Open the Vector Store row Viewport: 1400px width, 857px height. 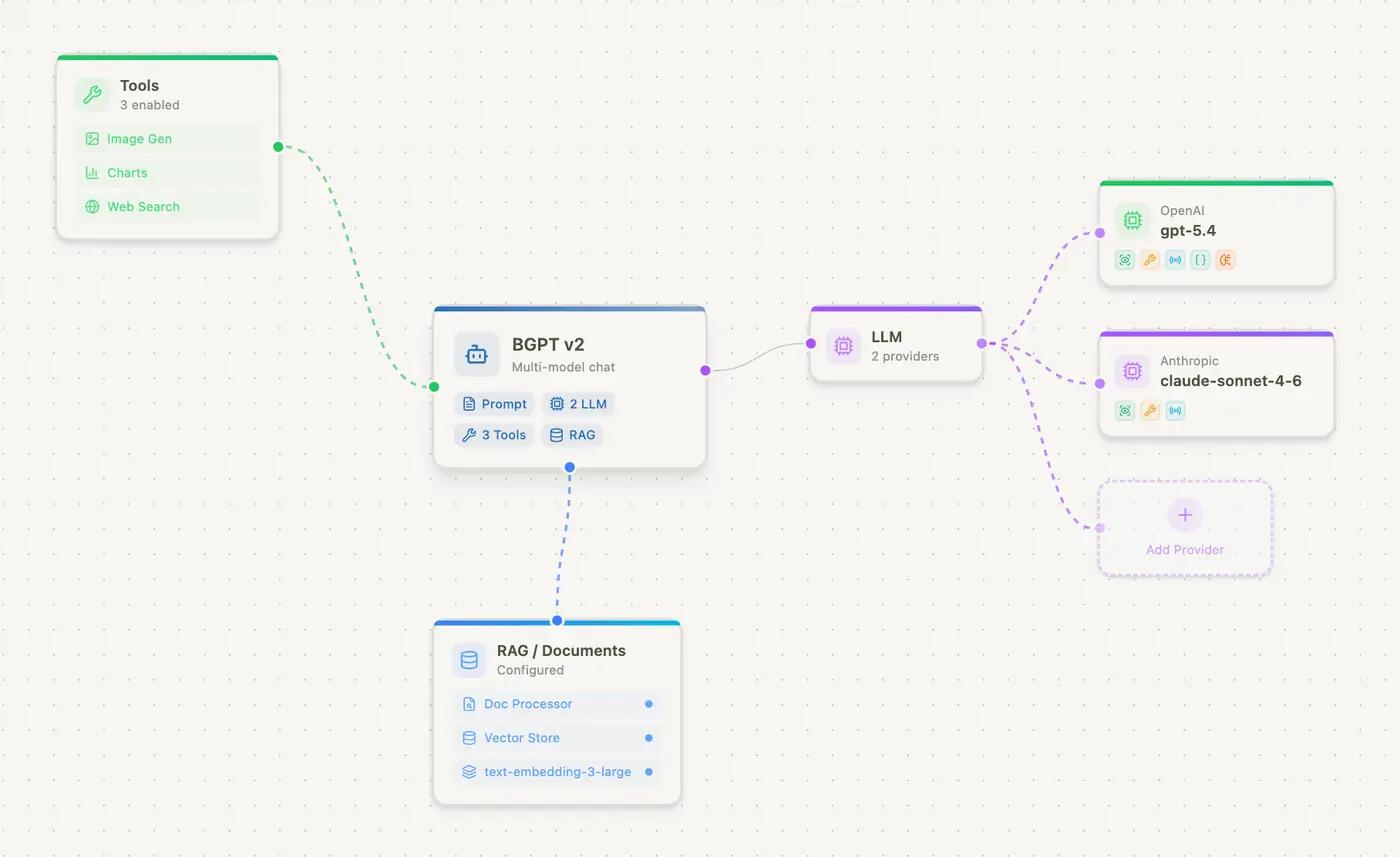(557, 738)
